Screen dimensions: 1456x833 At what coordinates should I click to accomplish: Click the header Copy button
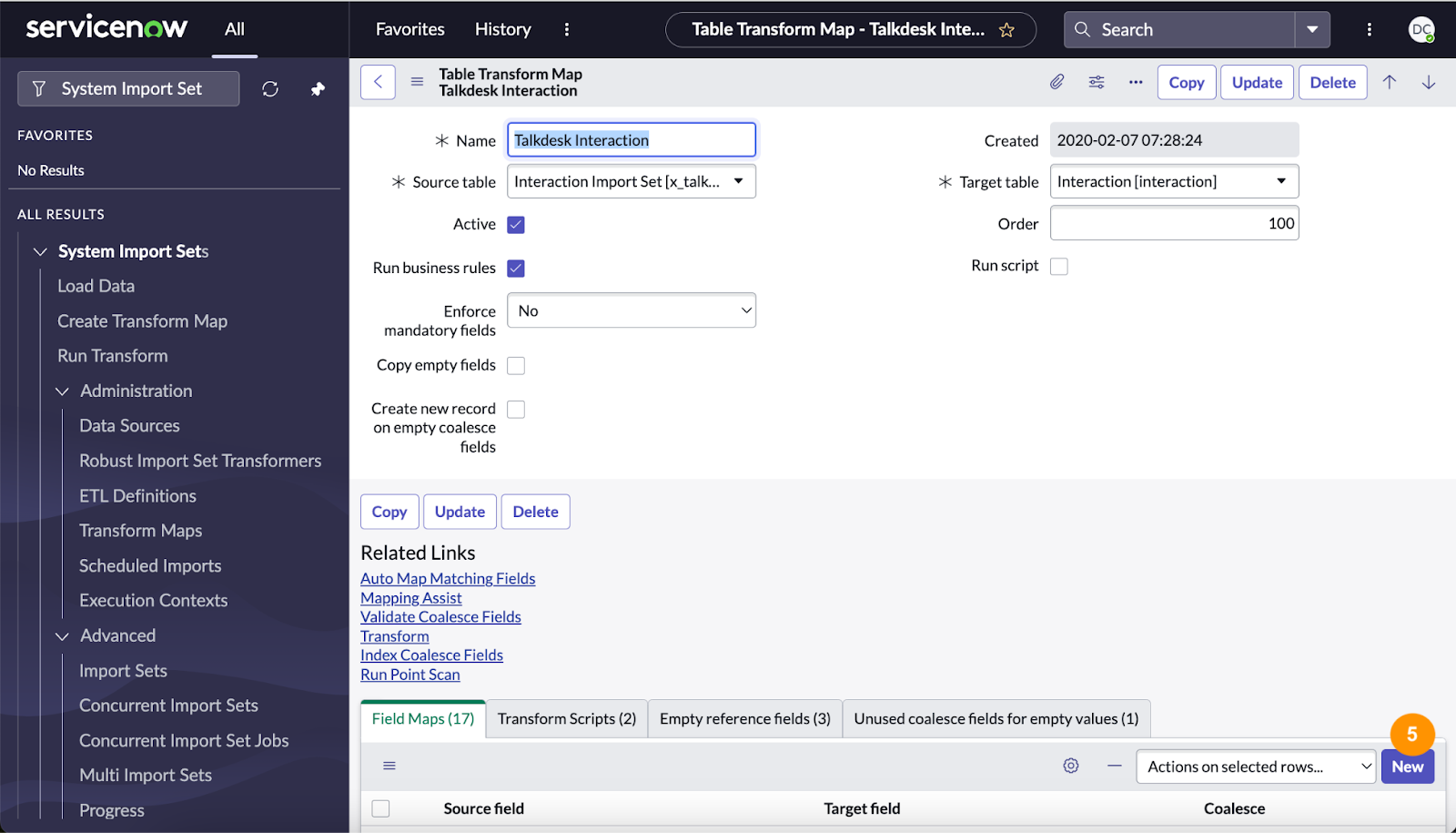click(x=1187, y=82)
